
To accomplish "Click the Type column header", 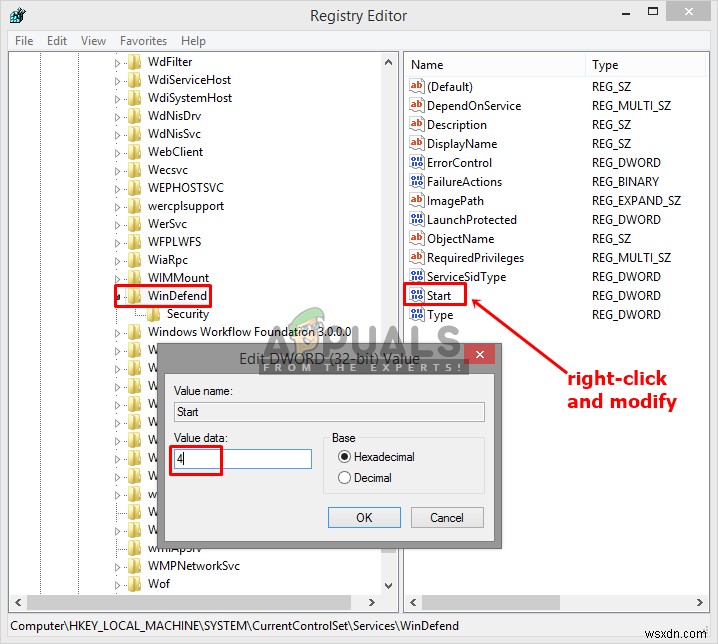I will pyautogui.click(x=646, y=65).
